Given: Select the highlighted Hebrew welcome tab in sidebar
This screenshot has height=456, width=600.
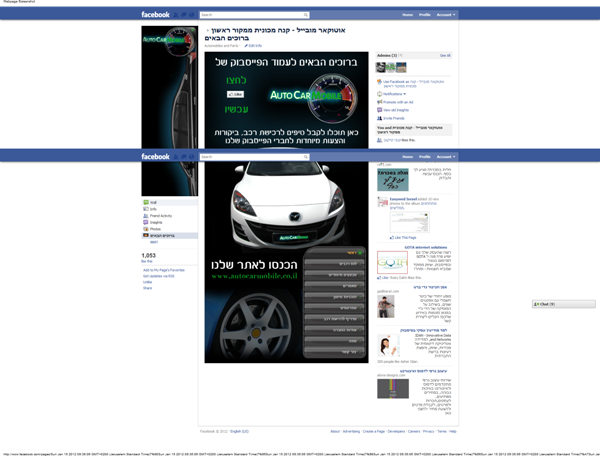Looking at the screenshot, I should coord(170,236).
